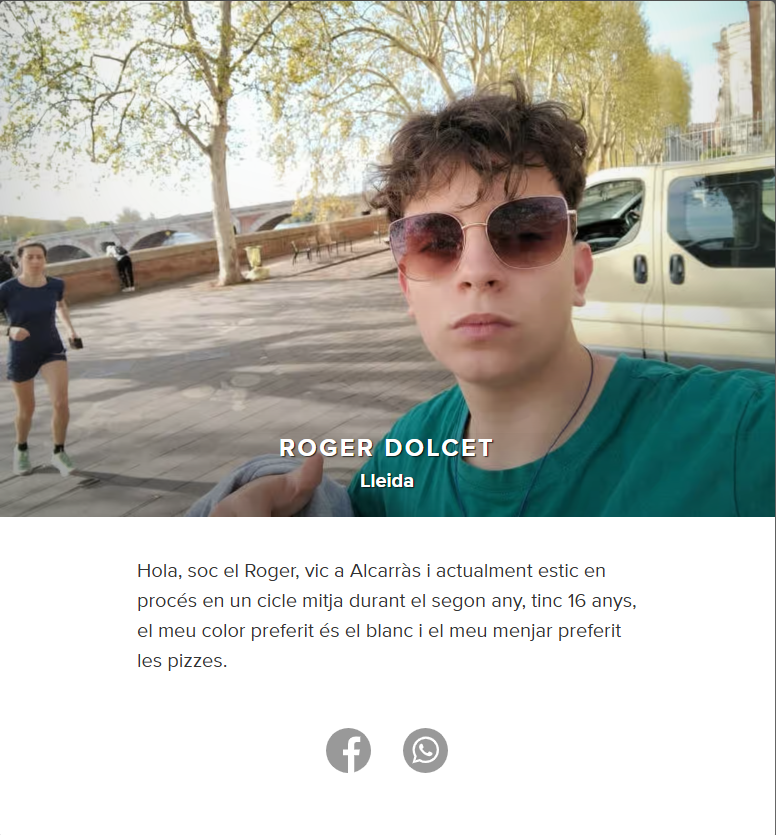
Task: Click the word Alcarràs in the bio
Action: (385, 571)
